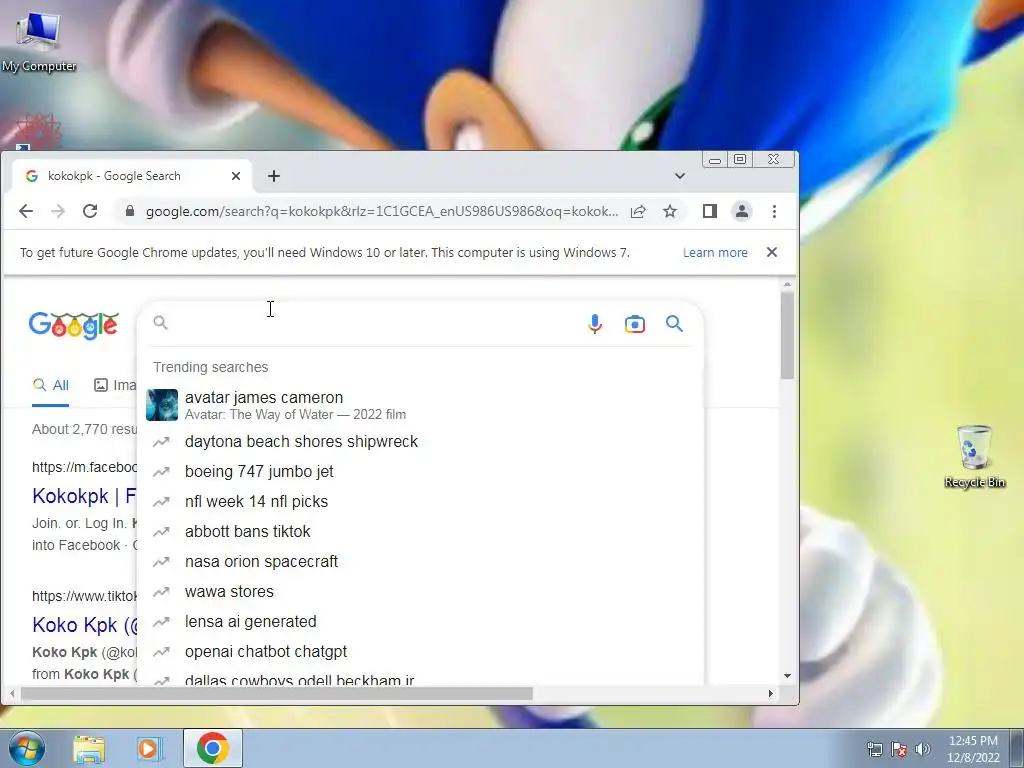Reload the current page

point(90,211)
